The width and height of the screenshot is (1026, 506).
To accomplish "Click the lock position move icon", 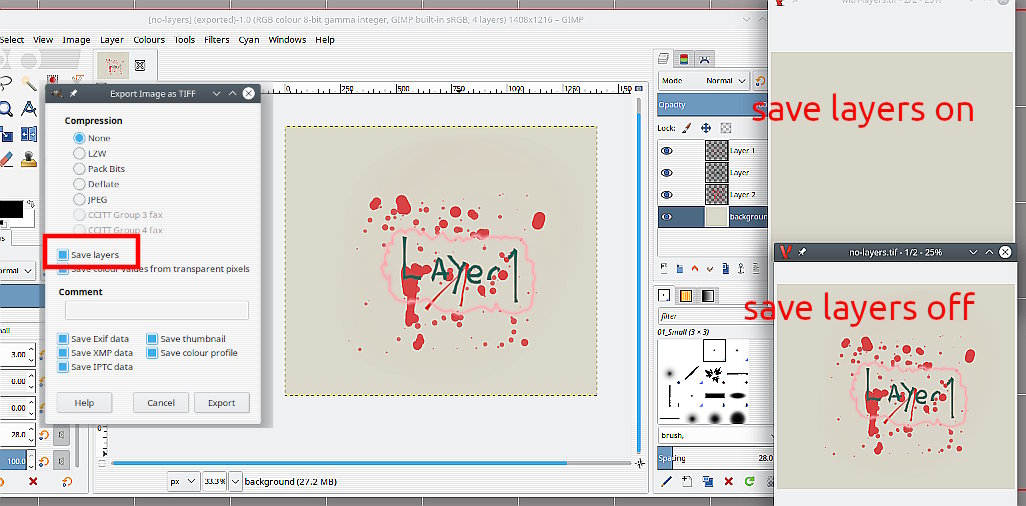I will coord(705,128).
